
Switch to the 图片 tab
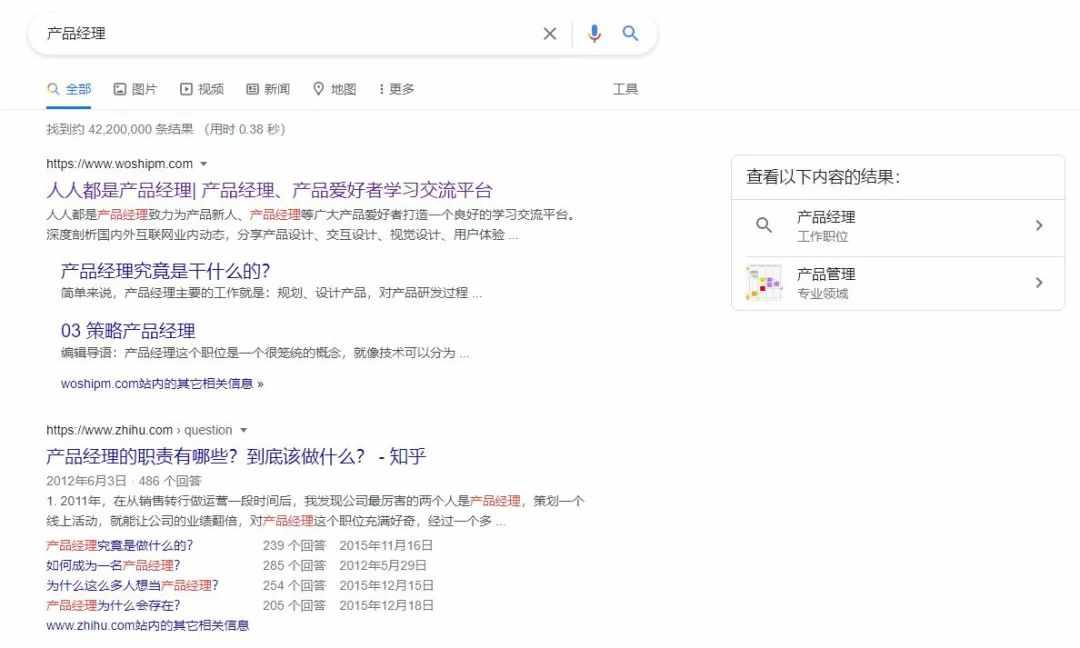pos(136,89)
